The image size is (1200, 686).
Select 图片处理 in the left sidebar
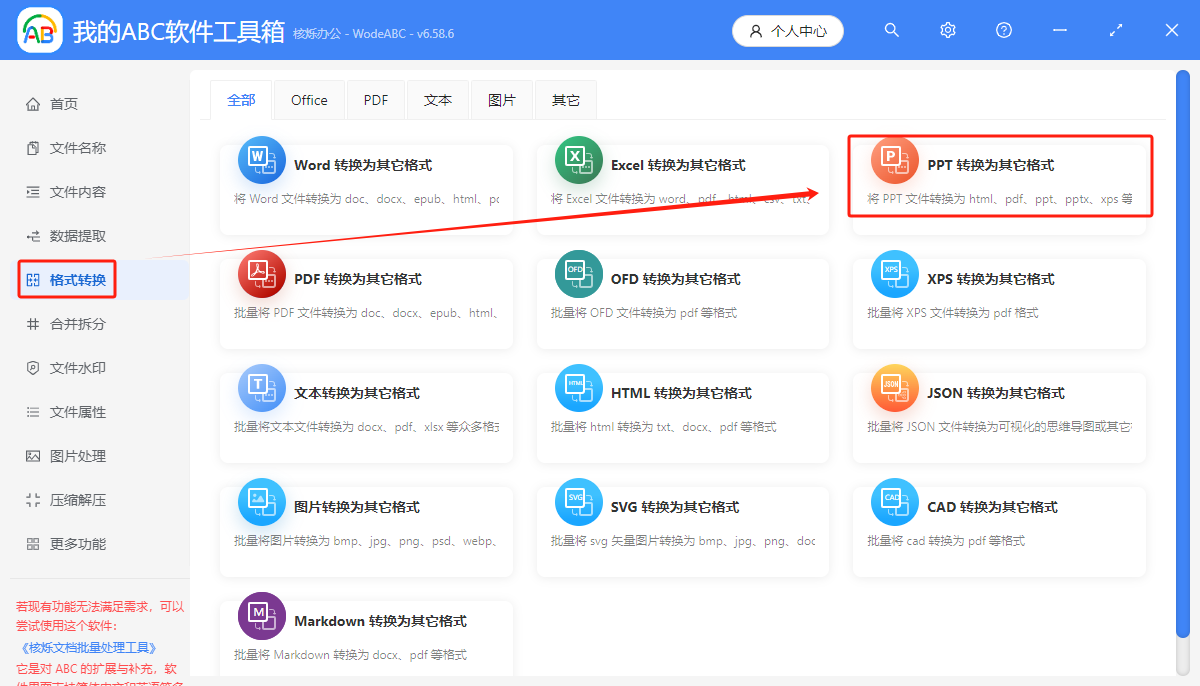(66, 455)
